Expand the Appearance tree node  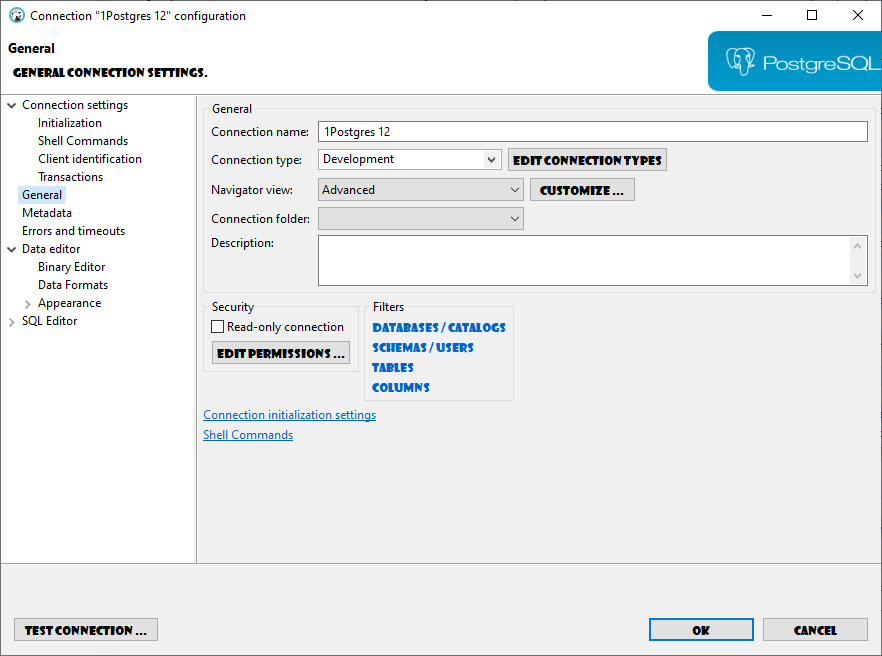pos(28,304)
